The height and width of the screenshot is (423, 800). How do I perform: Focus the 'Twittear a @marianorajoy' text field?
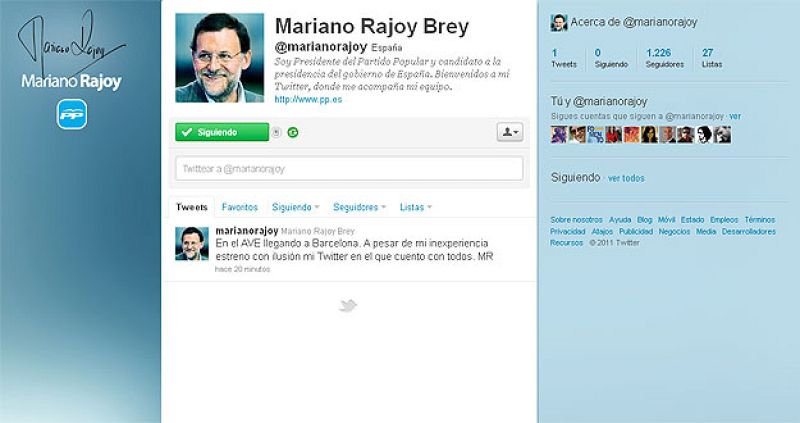point(349,168)
